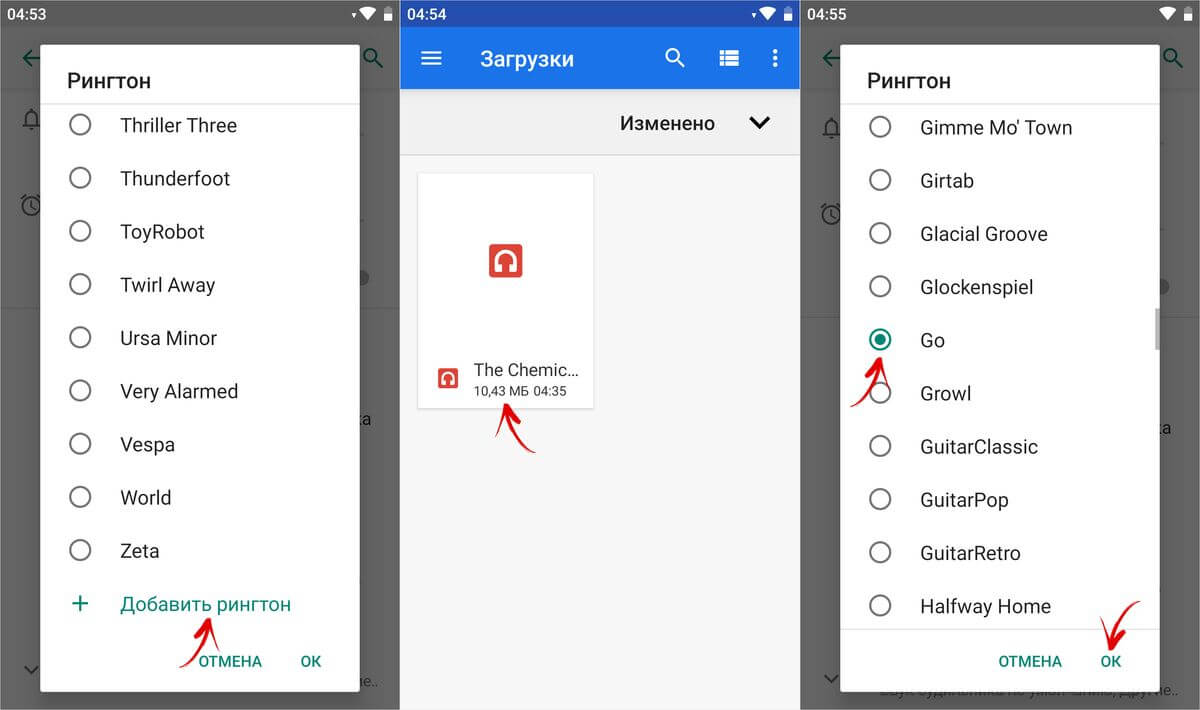Screen dimensions: 1200x710
Task: Tap Добавить рингтон to add a ringtone
Action: tap(205, 604)
